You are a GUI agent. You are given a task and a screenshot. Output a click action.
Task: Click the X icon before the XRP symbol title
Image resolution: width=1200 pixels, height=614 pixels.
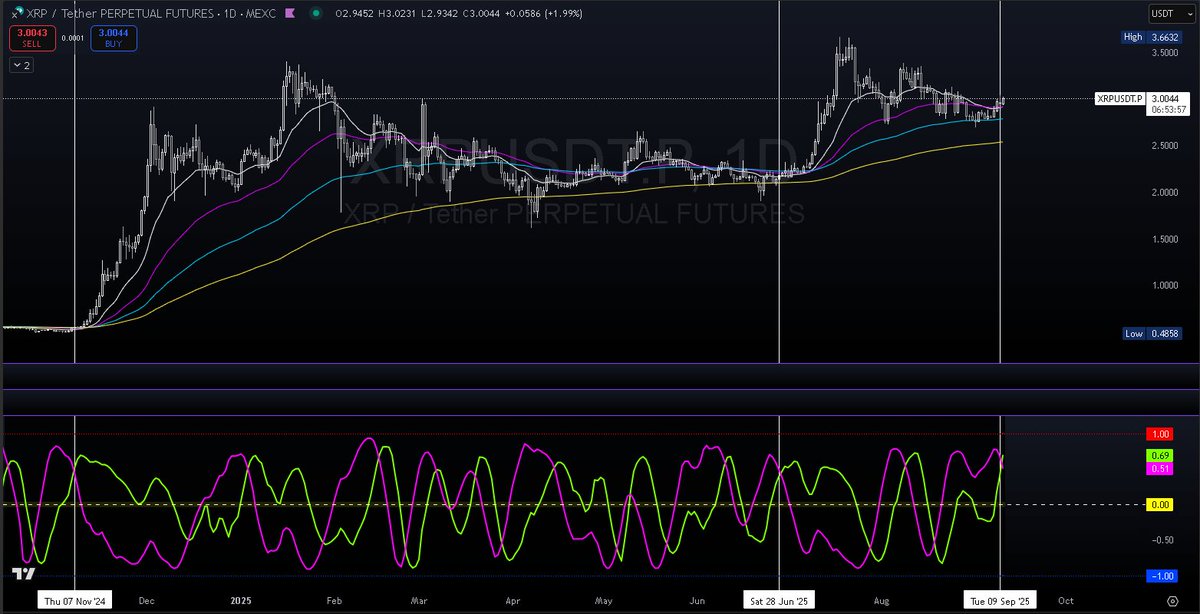click(13, 13)
